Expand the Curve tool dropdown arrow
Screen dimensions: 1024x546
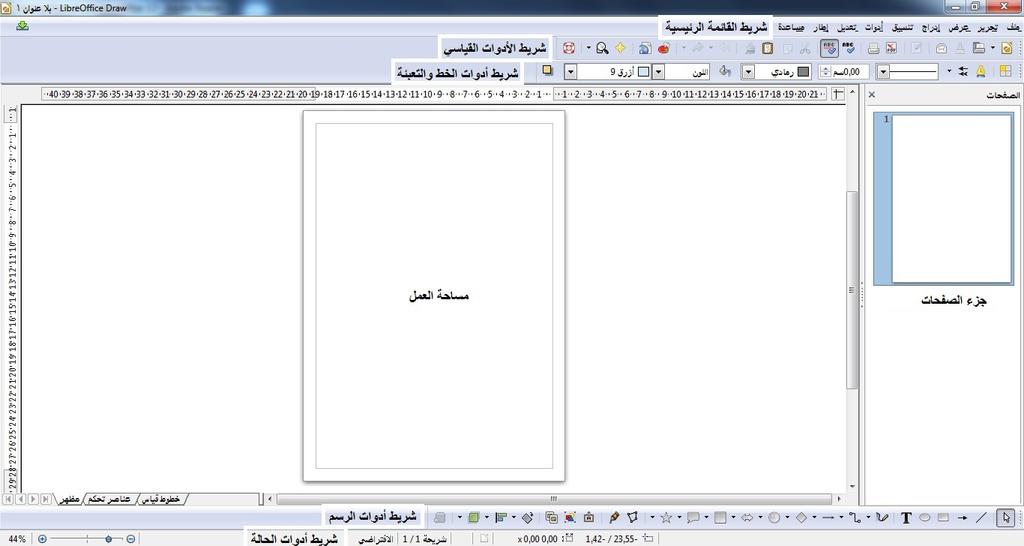click(868, 517)
